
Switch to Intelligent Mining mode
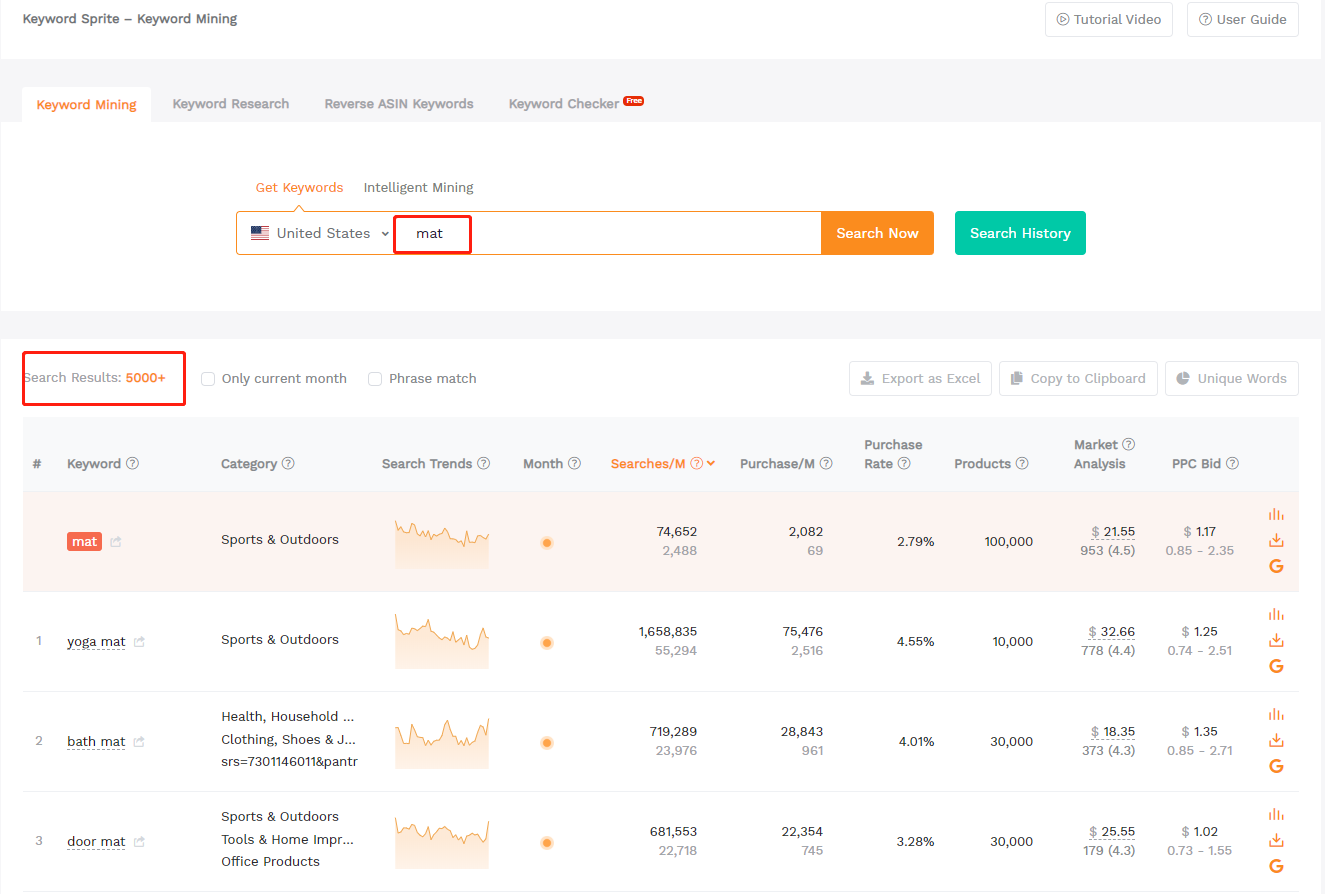point(418,187)
